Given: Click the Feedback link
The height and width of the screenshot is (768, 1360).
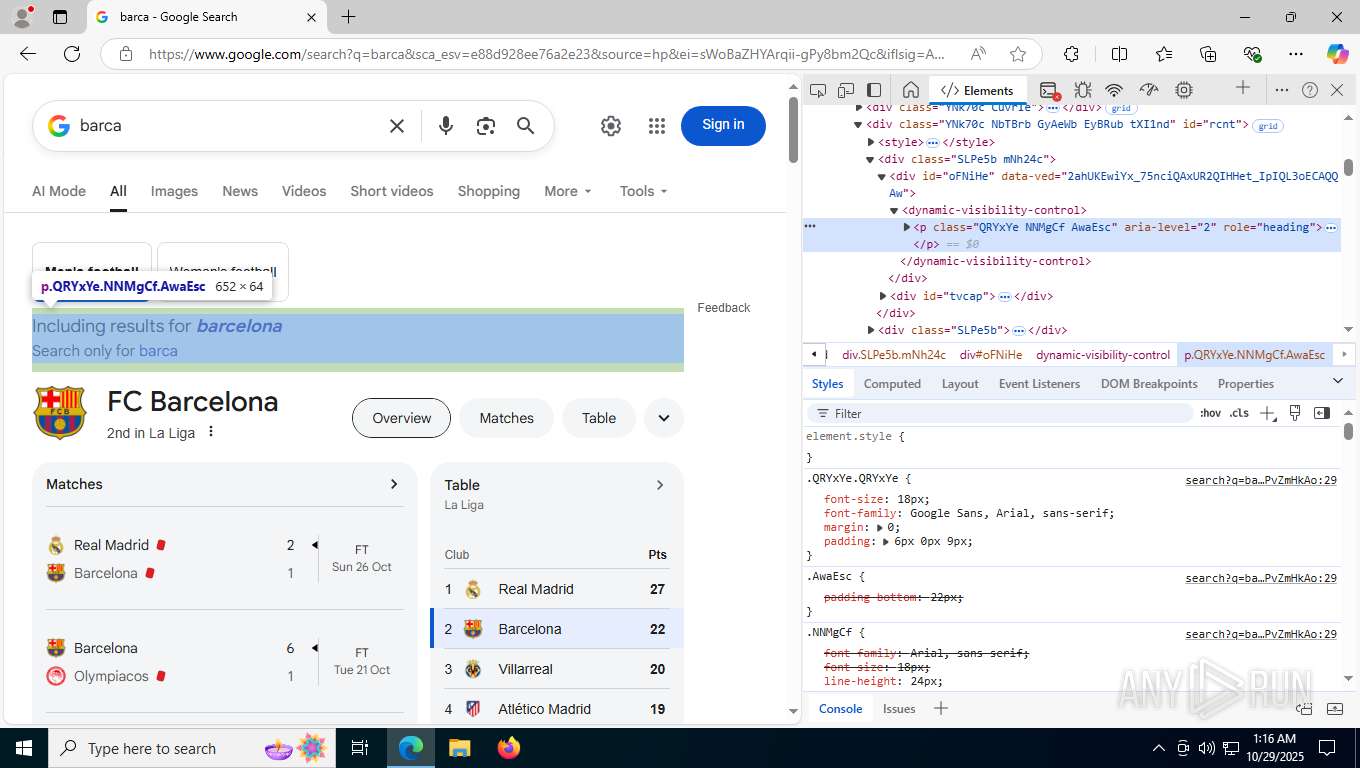Looking at the screenshot, I should click(x=724, y=308).
